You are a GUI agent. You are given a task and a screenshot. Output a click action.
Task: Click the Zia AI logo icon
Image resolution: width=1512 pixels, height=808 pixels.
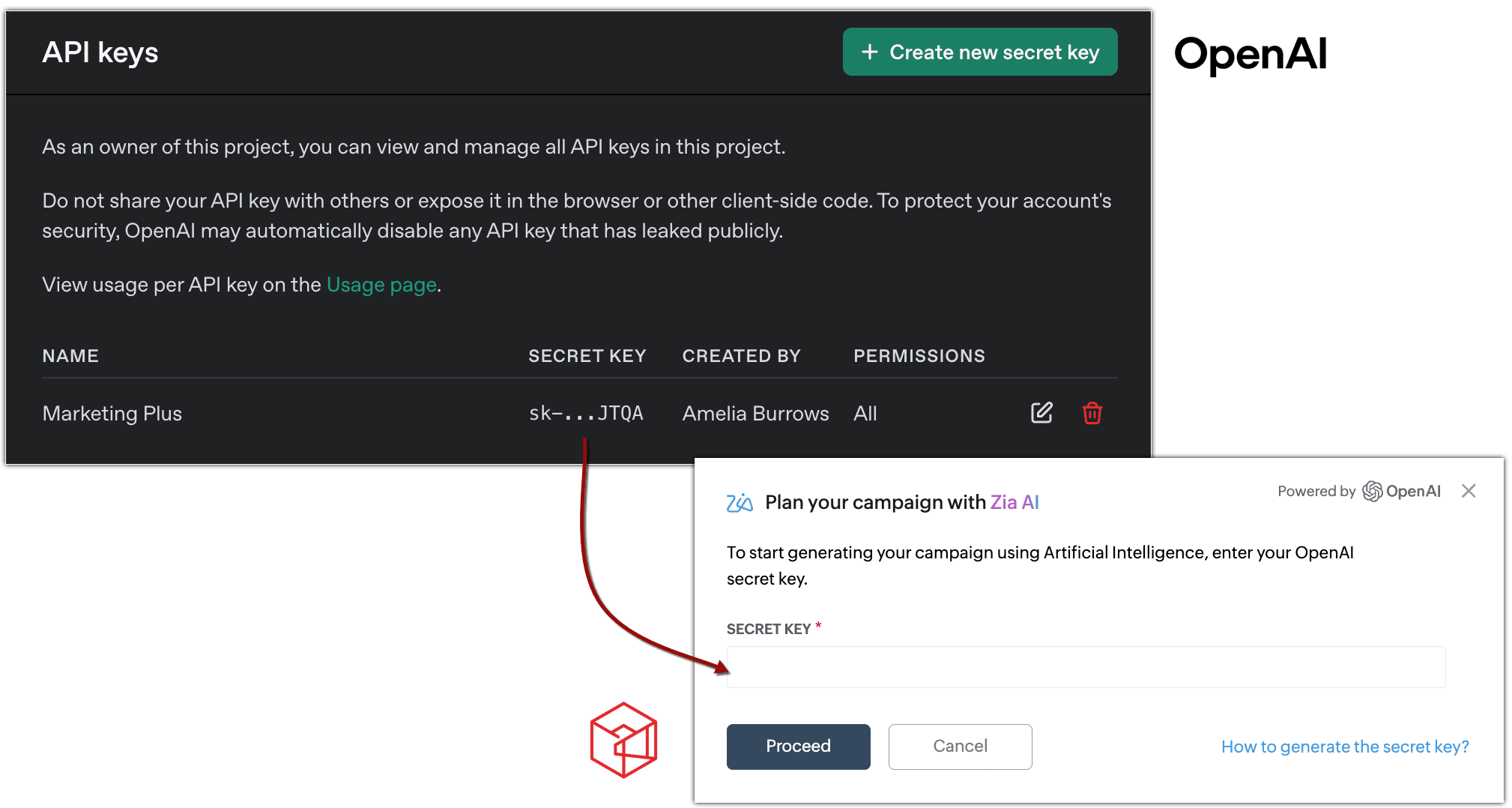click(x=740, y=502)
